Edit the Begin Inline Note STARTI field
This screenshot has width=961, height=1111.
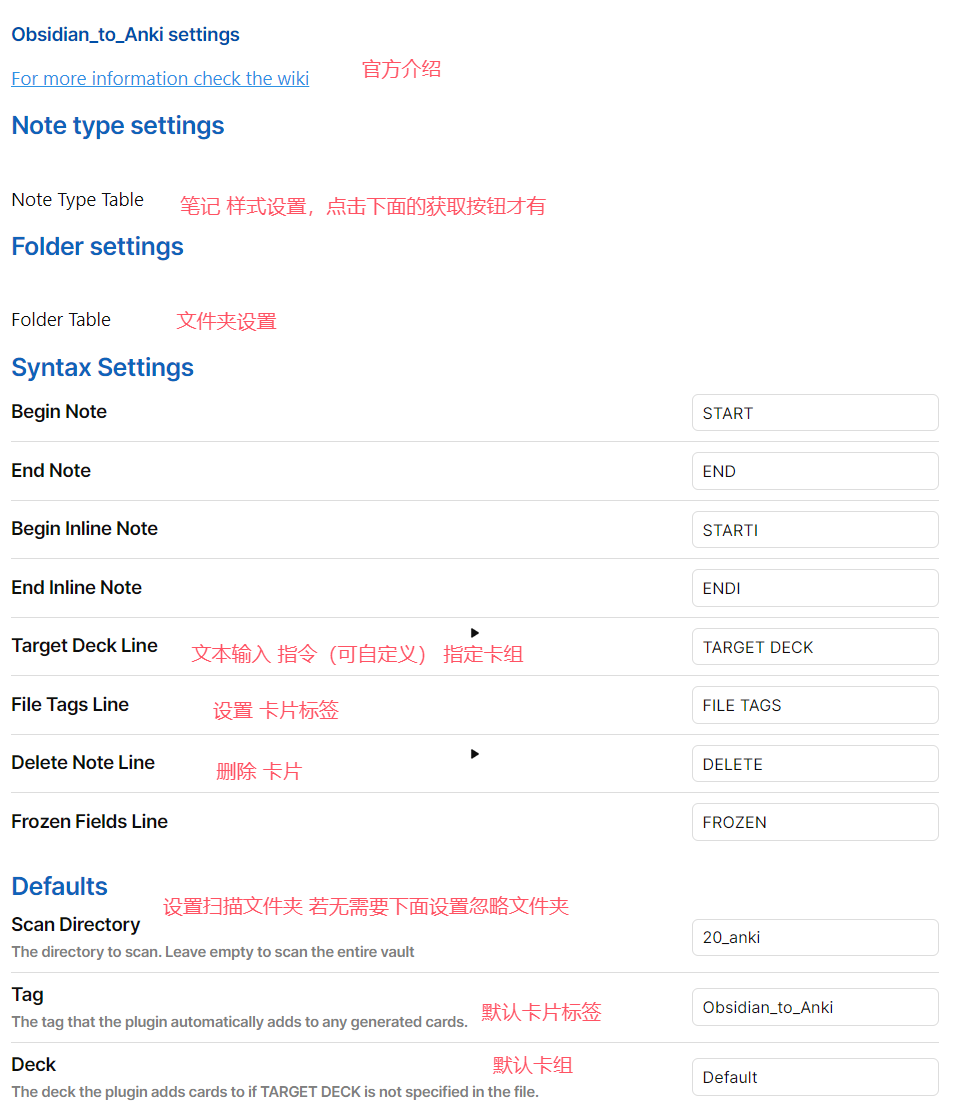coord(815,529)
